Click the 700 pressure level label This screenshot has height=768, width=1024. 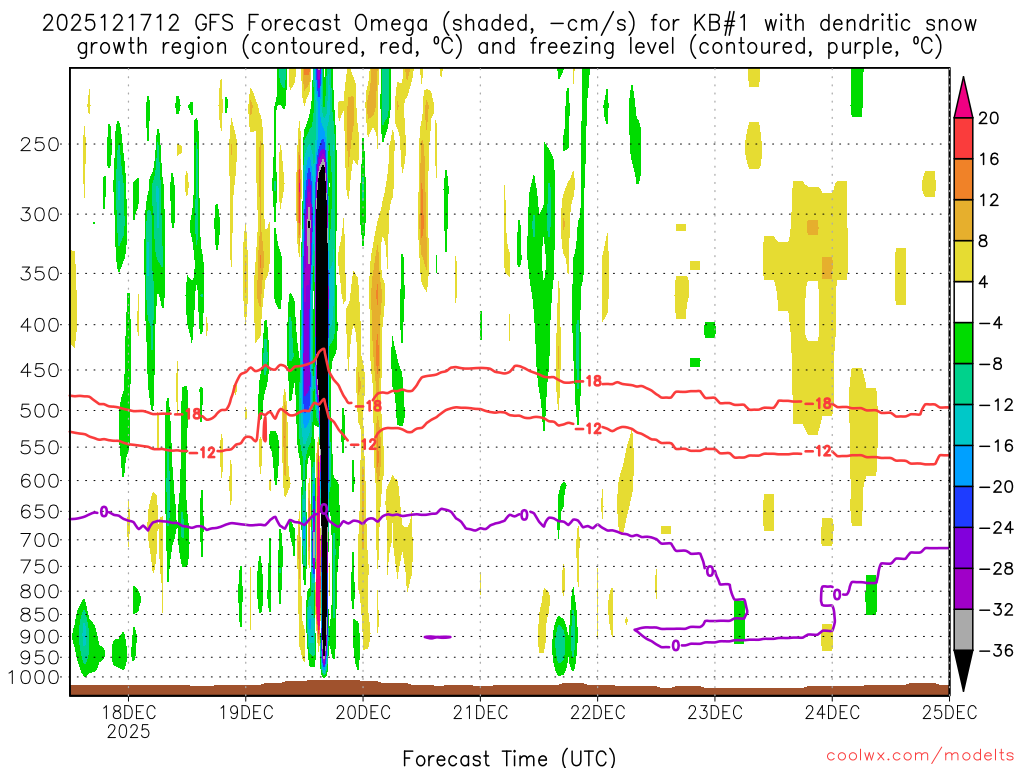pyautogui.click(x=40, y=540)
